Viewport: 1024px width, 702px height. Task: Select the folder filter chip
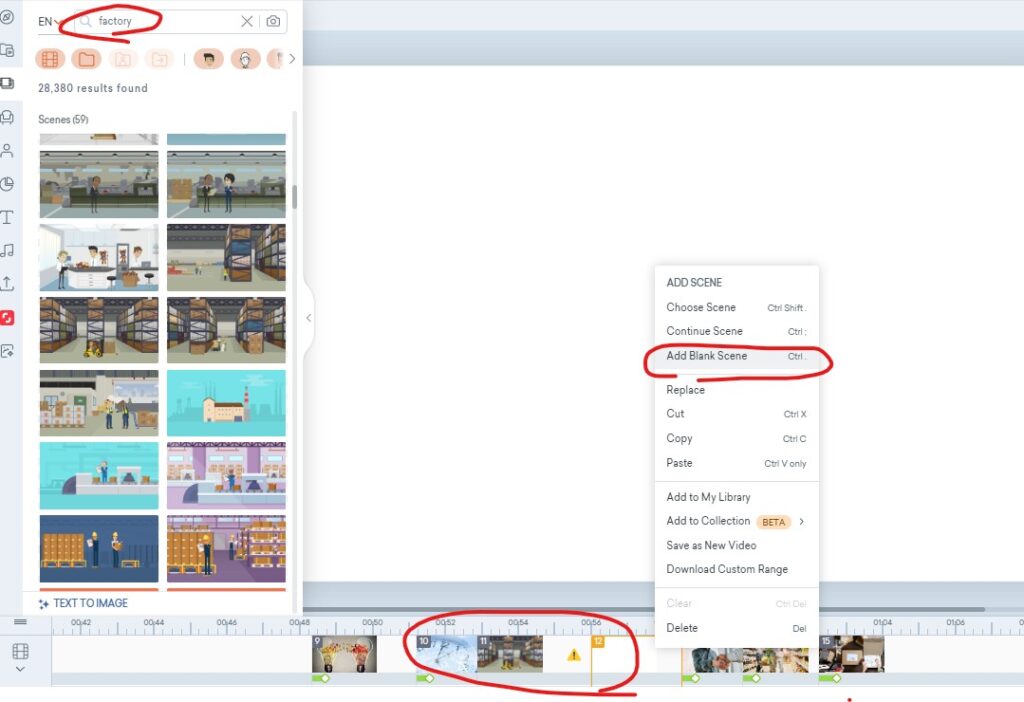point(86,59)
